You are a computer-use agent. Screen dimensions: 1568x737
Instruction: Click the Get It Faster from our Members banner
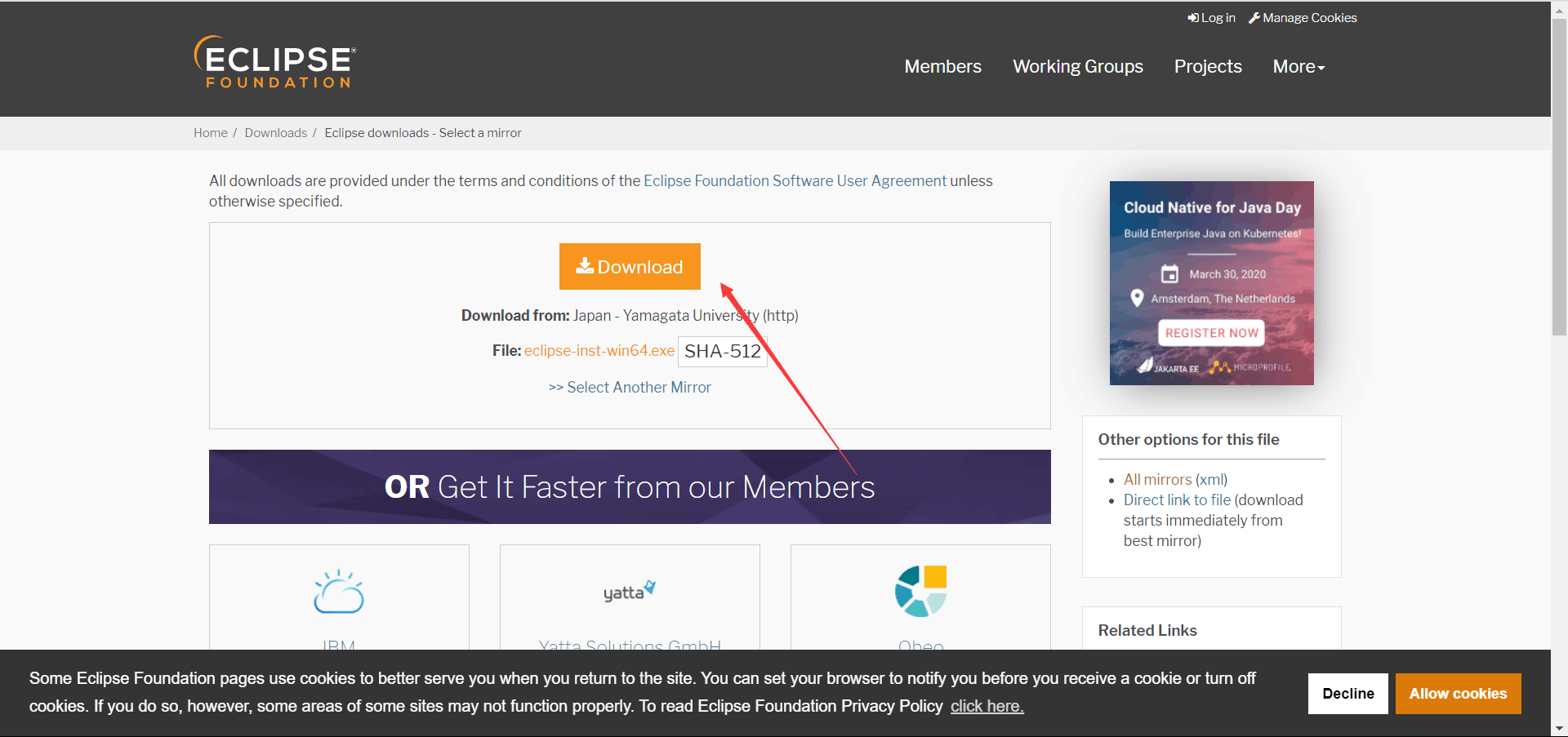point(630,487)
